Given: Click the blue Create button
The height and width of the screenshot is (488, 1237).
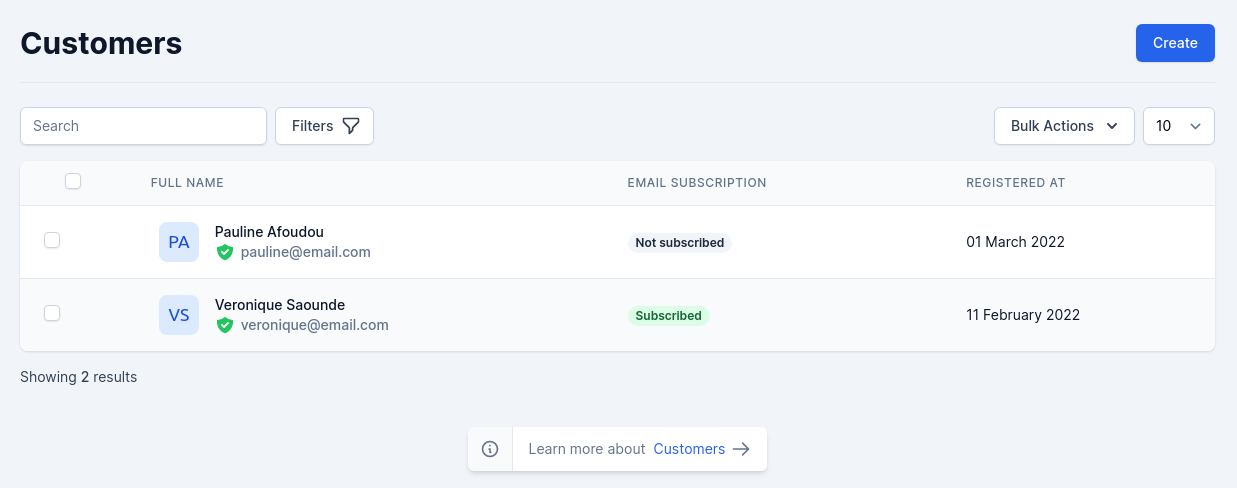Looking at the screenshot, I should pyautogui.click(x=1175, y=43).
